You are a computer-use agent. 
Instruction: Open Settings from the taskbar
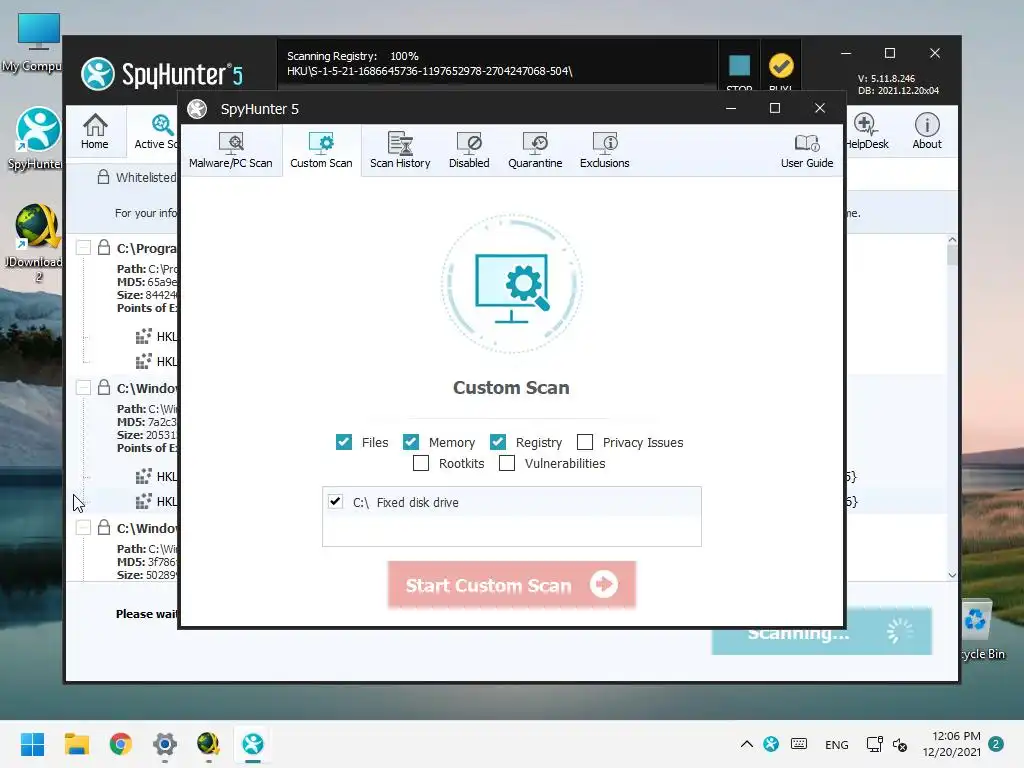[165, 744]
